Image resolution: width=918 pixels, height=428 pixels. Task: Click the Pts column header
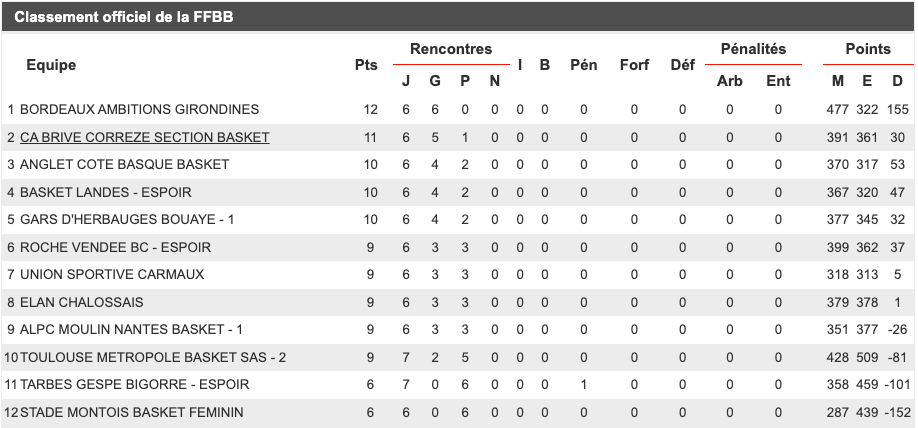pos(366,65)
